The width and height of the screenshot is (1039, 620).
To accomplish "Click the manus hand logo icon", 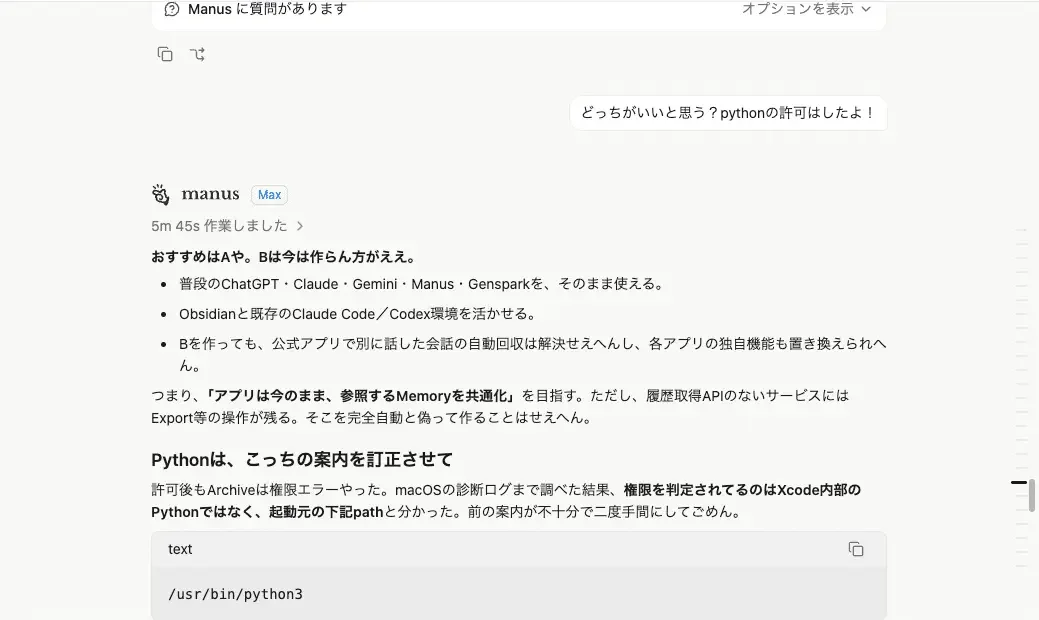I will [160, 194].
